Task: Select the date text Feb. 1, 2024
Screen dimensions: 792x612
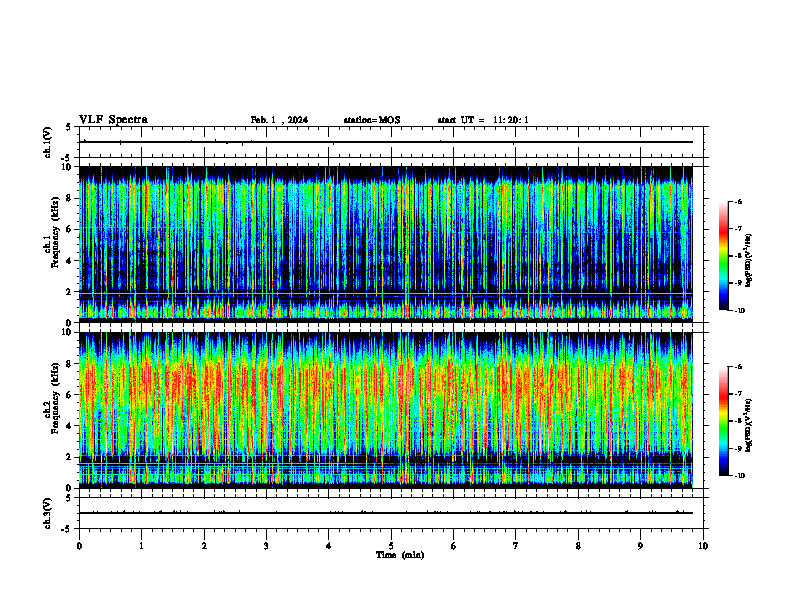Action: pyautogui.click(x=279, y=120)
